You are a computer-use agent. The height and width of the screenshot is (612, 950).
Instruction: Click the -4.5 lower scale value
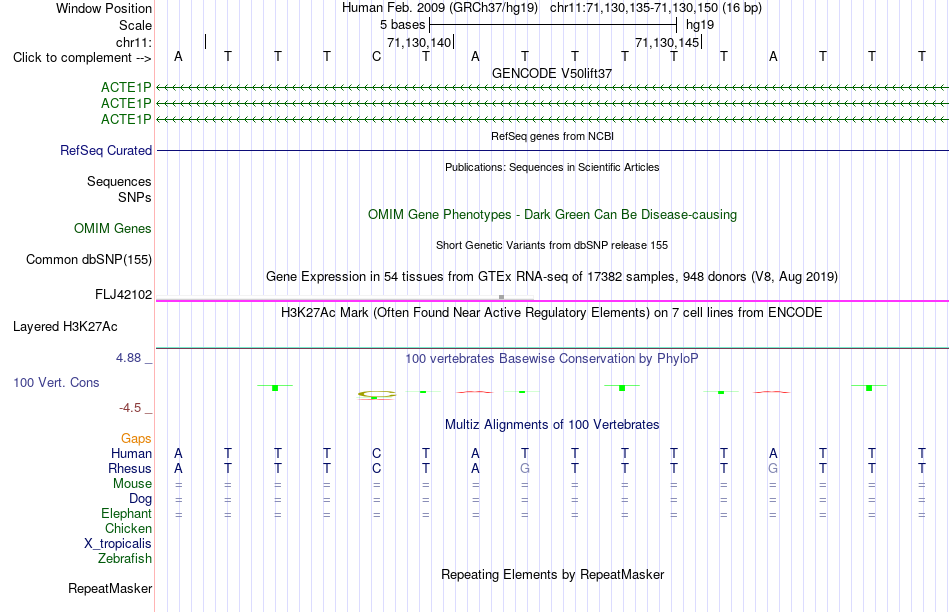tap(130, 408)
